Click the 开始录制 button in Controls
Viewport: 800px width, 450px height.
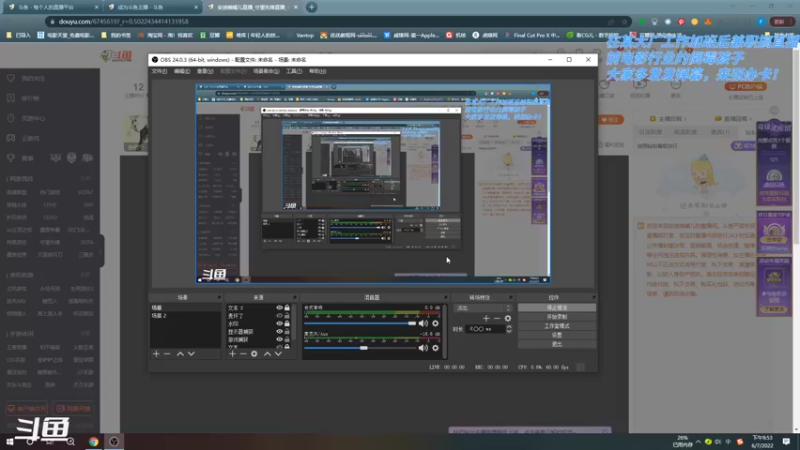[x=557, y=317]
